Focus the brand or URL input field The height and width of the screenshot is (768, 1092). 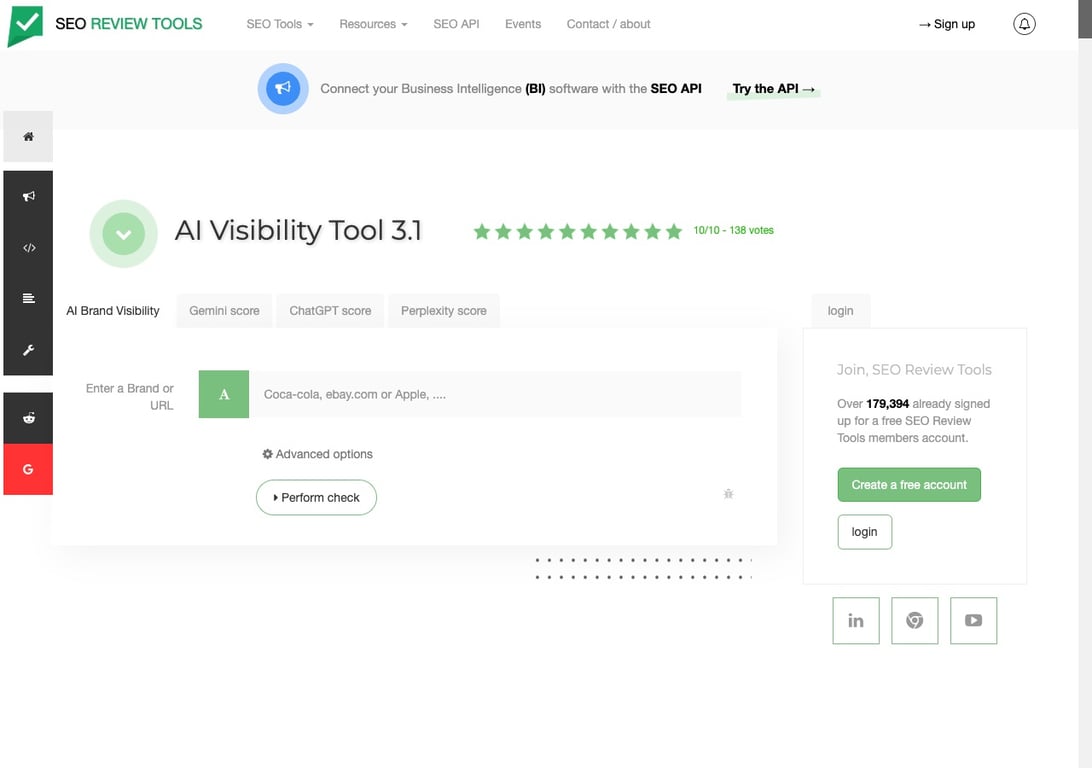click(x=495, y=394)
